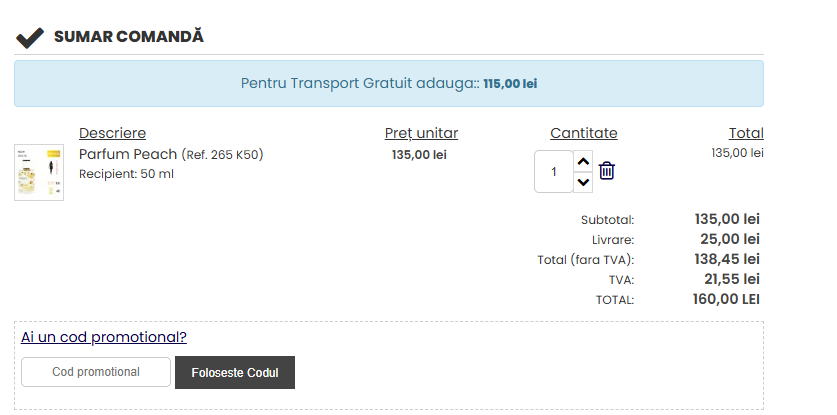Decrease quantity with the down arrow
837x415 pixels.
584,182
